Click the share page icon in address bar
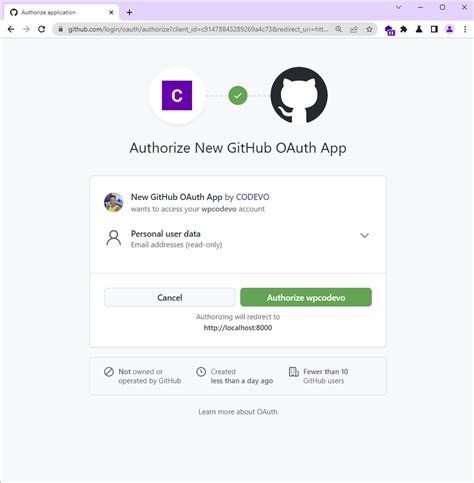The image size is (474, 483). click(x=354, y=29)
